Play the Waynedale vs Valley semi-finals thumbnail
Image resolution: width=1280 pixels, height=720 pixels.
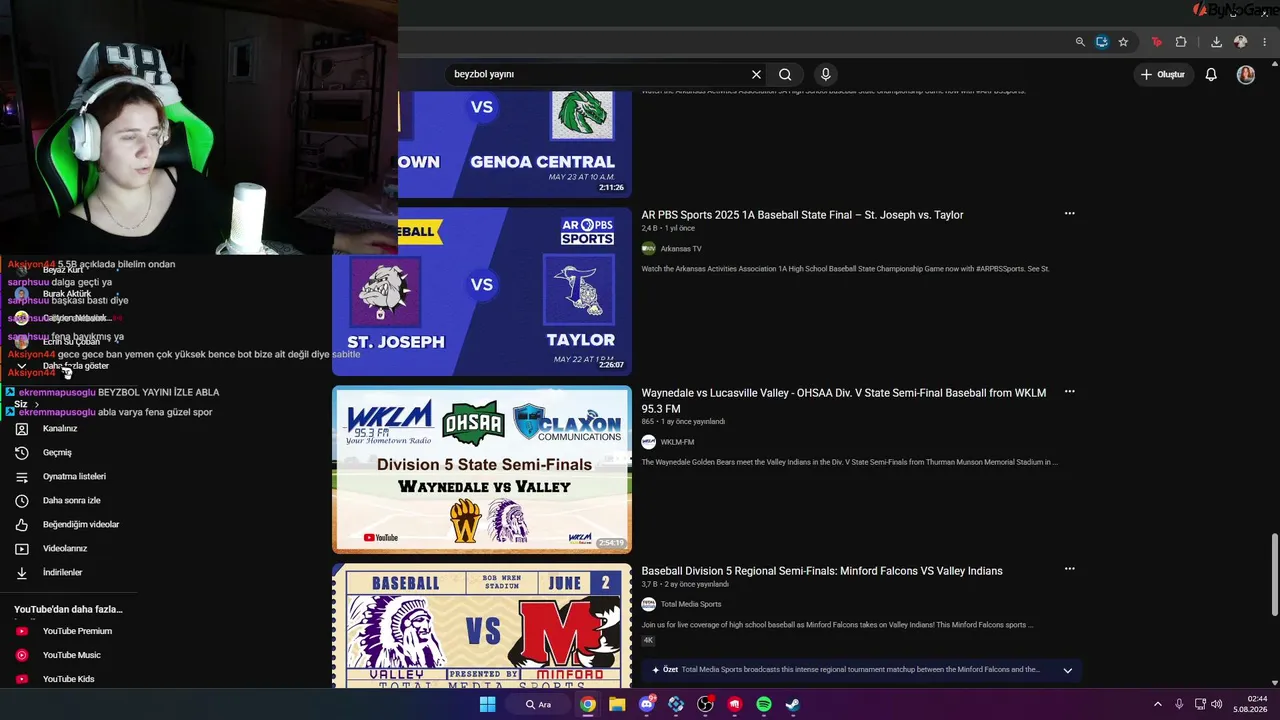tap(482, 469)
